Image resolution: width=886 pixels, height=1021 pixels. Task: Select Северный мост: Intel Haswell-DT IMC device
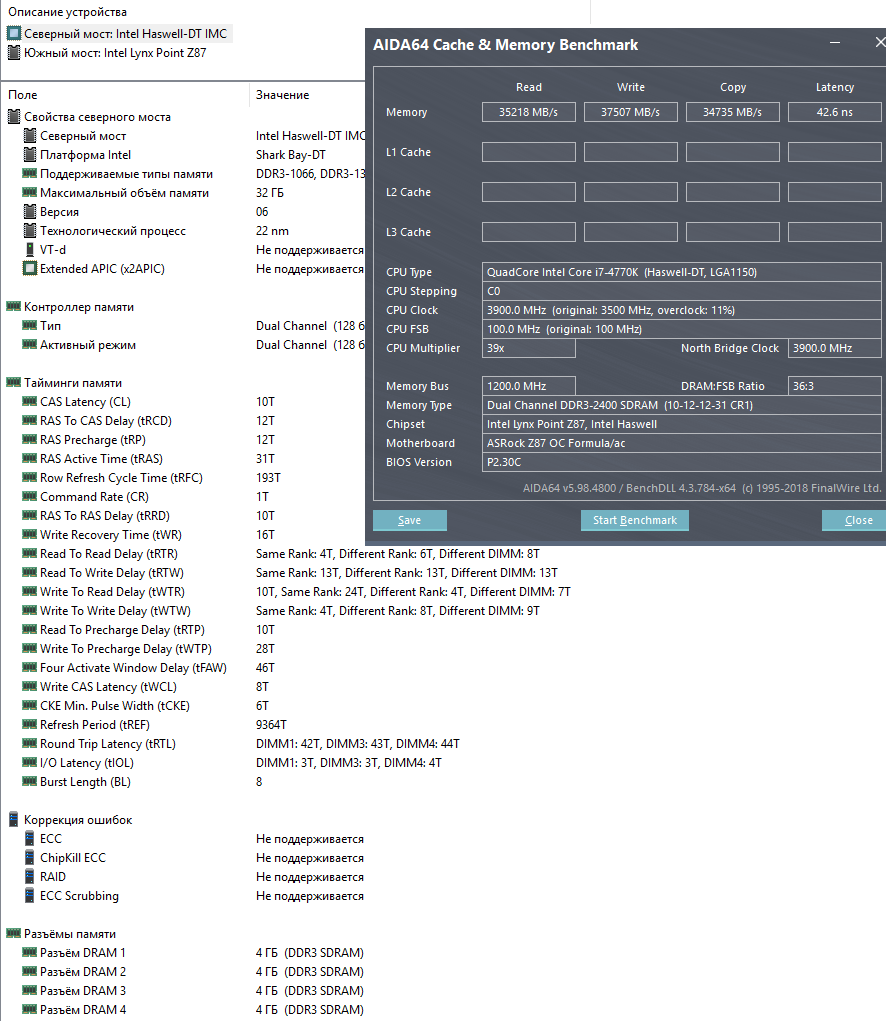point(118,34)
